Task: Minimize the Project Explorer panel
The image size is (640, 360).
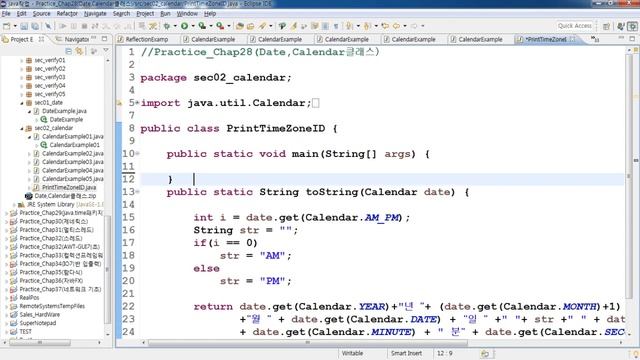Action: click(x=94, y=39)
